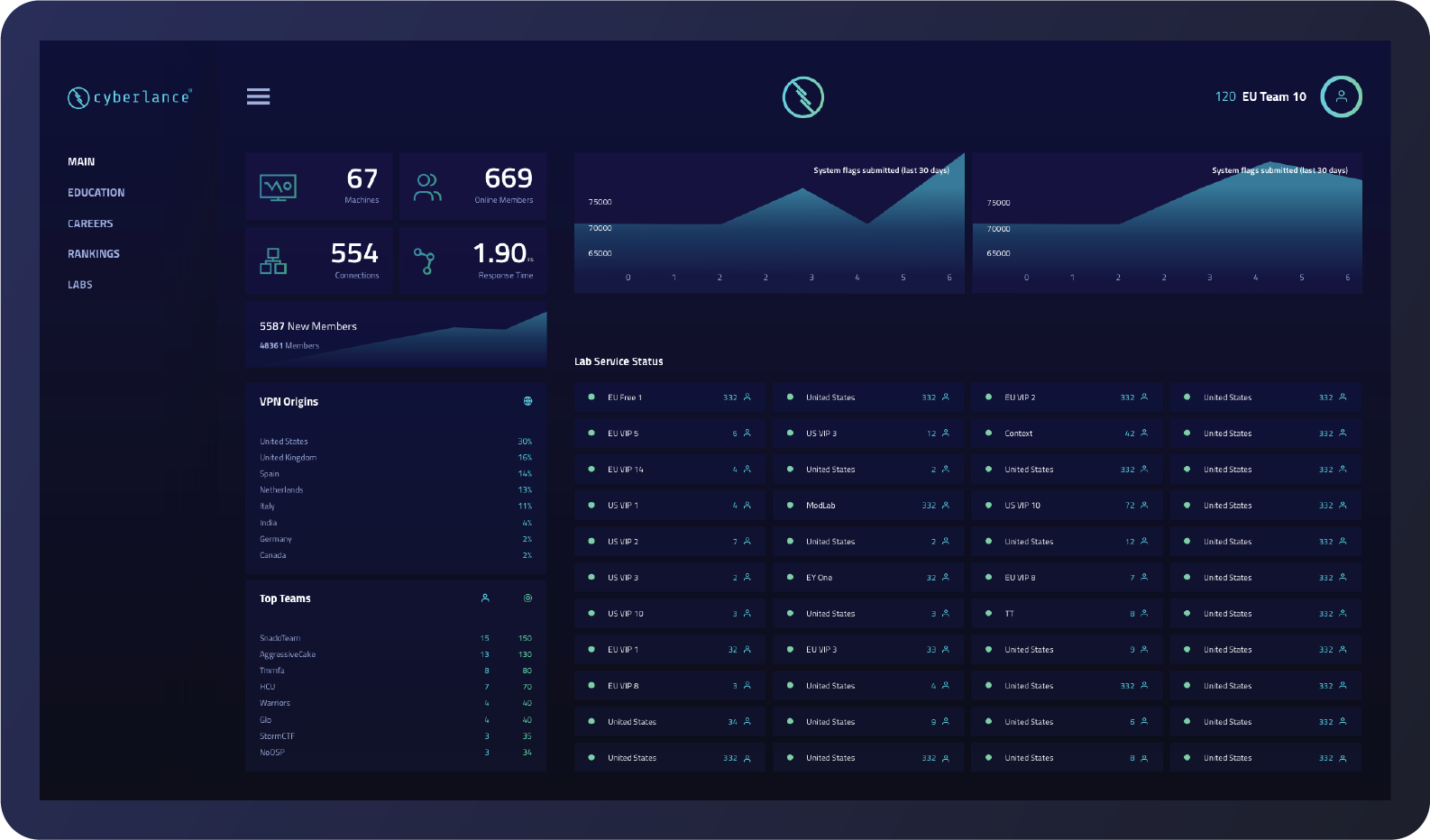Select the EU Free 1 lab server
The height and width of the screenshot is (840, 1430).
point(669,397)
